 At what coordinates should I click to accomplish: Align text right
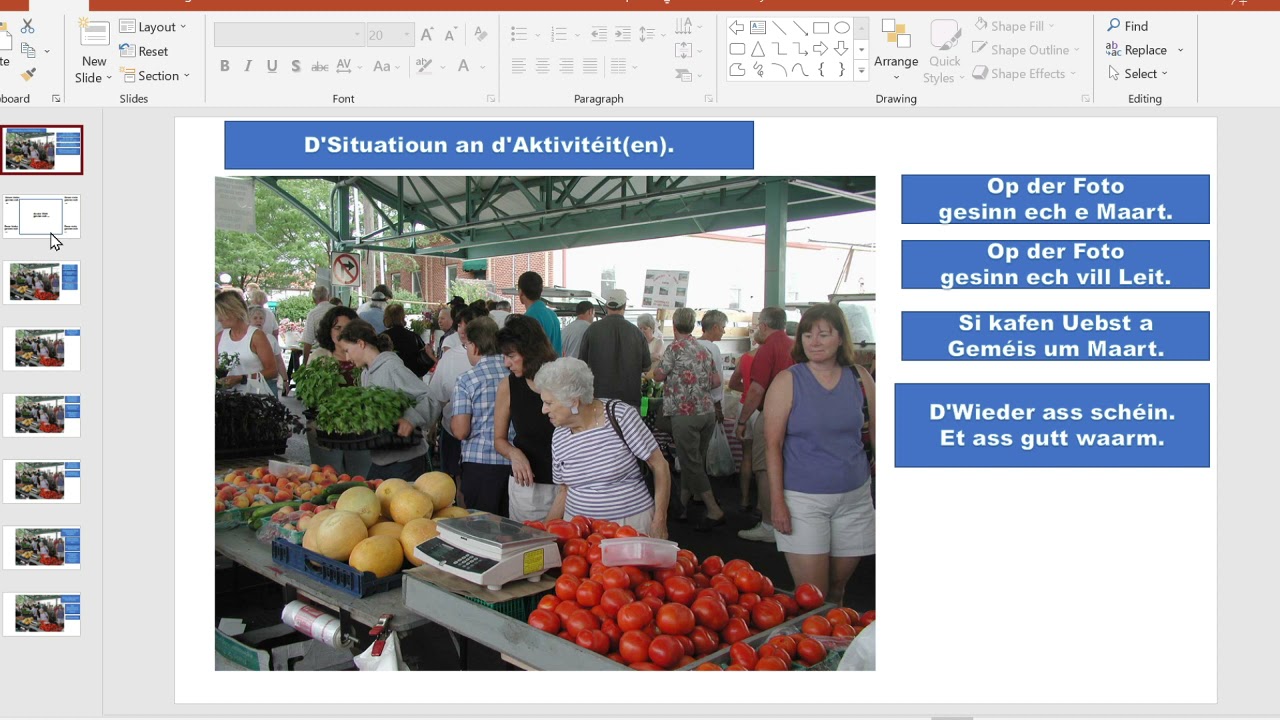coord(566,66)
